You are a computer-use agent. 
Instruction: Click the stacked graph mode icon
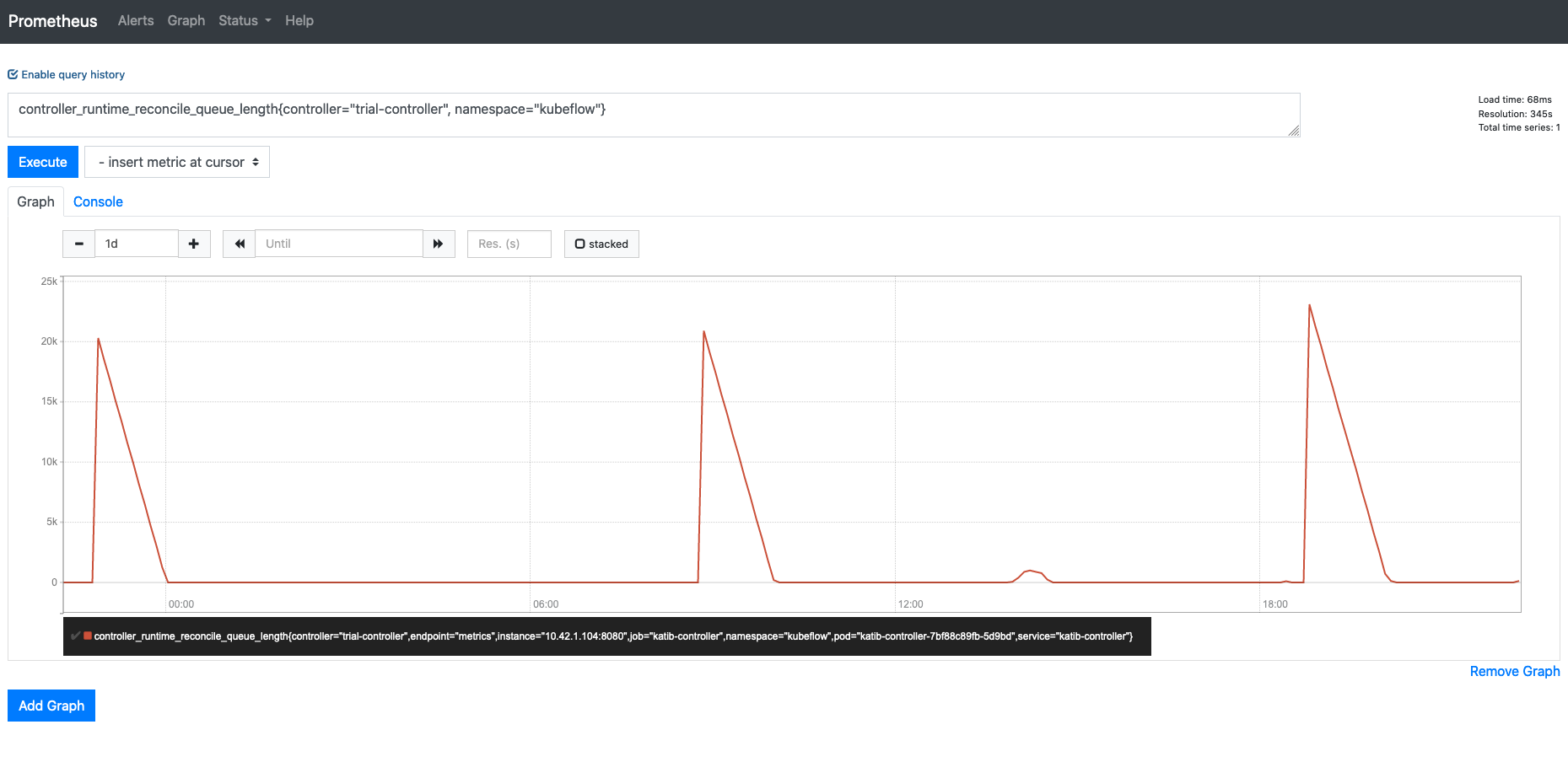579,244
